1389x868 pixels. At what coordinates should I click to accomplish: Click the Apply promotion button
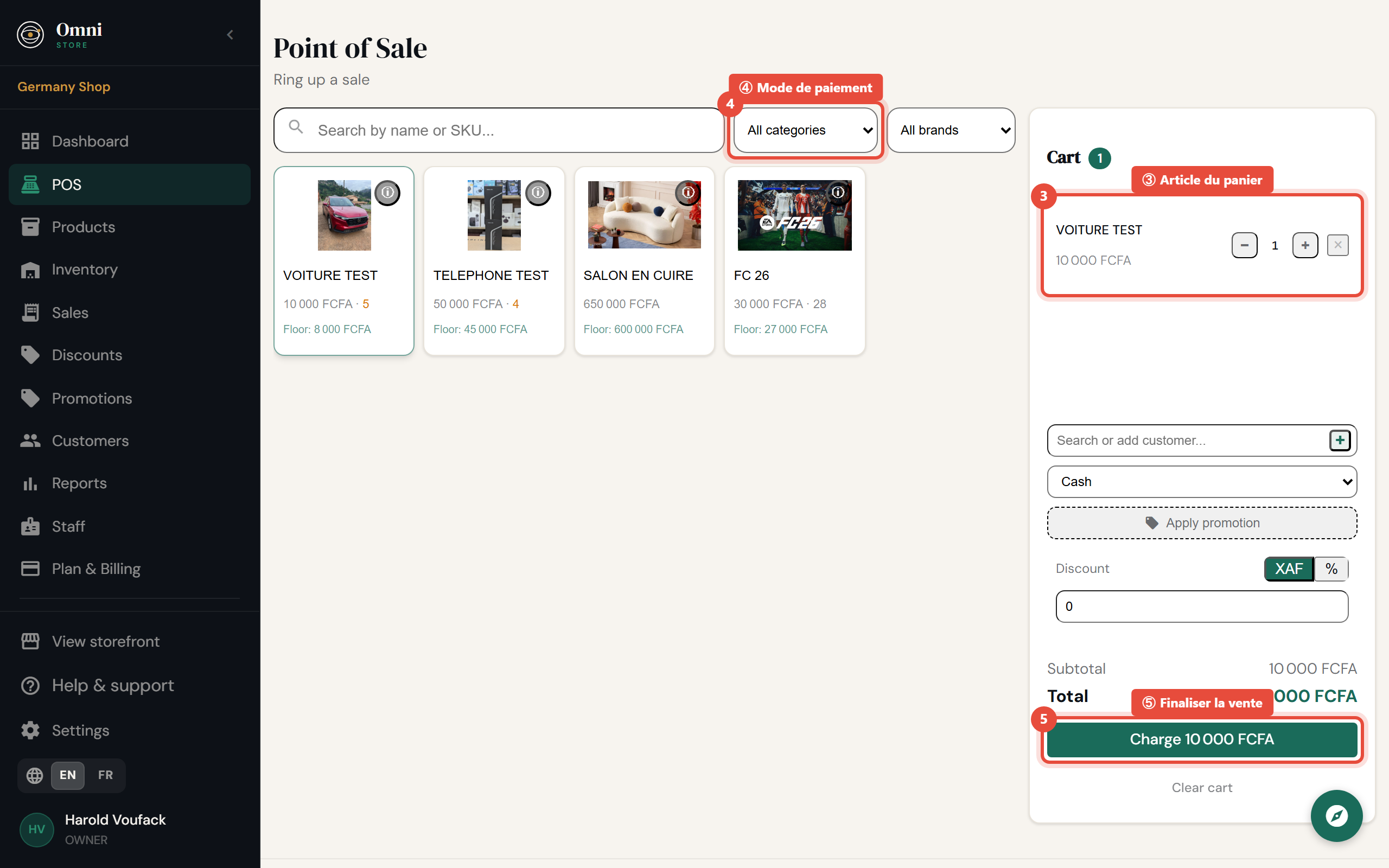point(1202,523)
